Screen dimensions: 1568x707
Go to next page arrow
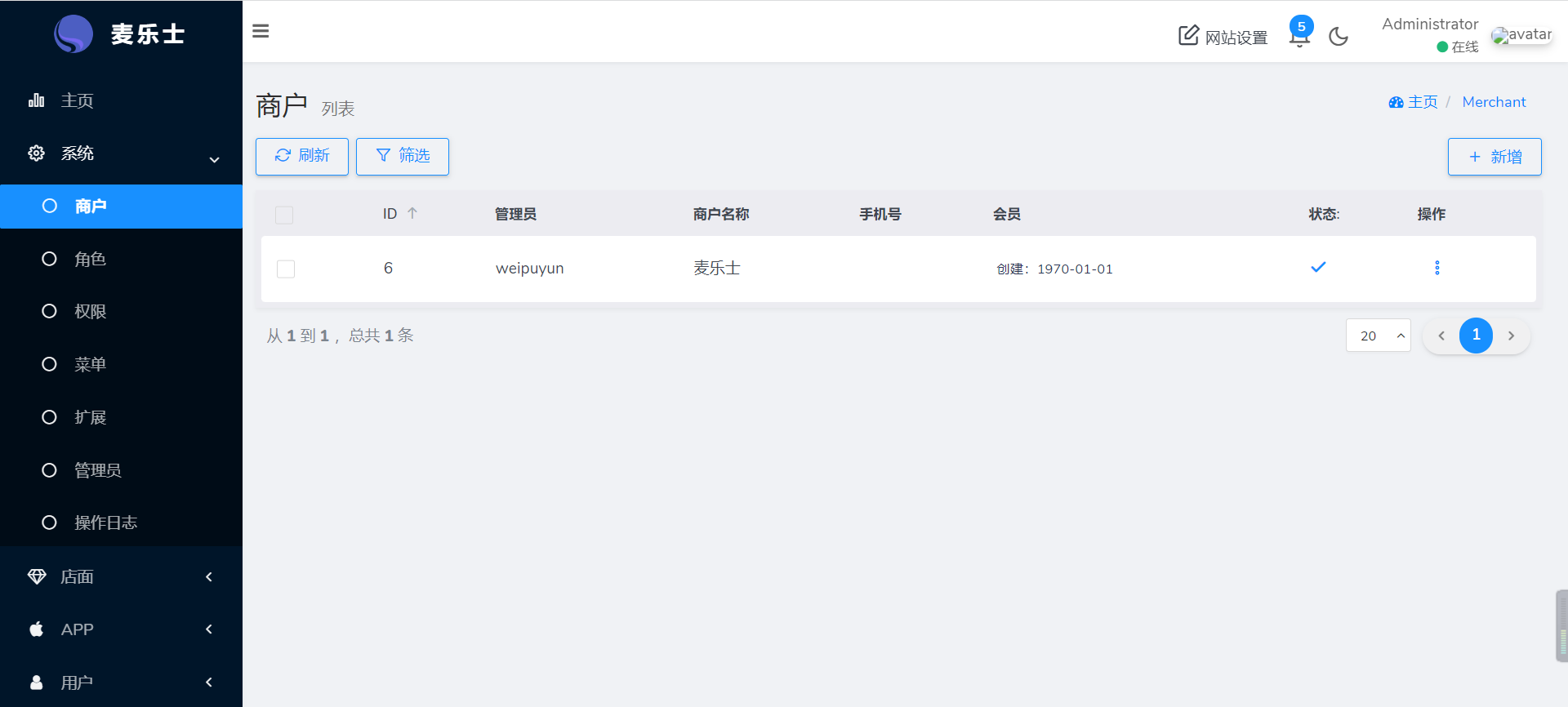[x=1511, y=336]
